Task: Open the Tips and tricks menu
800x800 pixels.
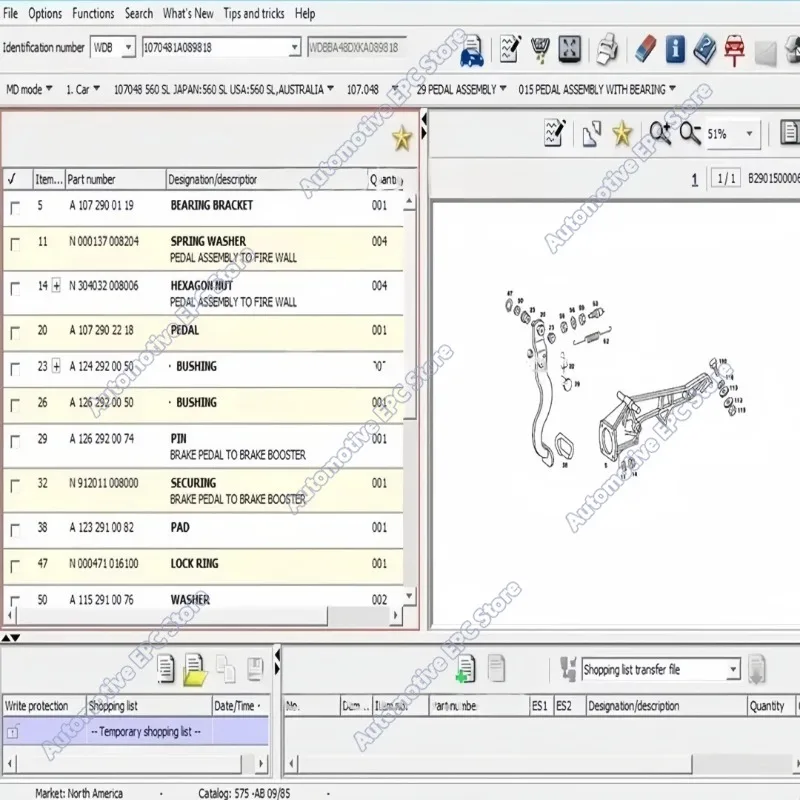Action: click(x=254, y=13)
